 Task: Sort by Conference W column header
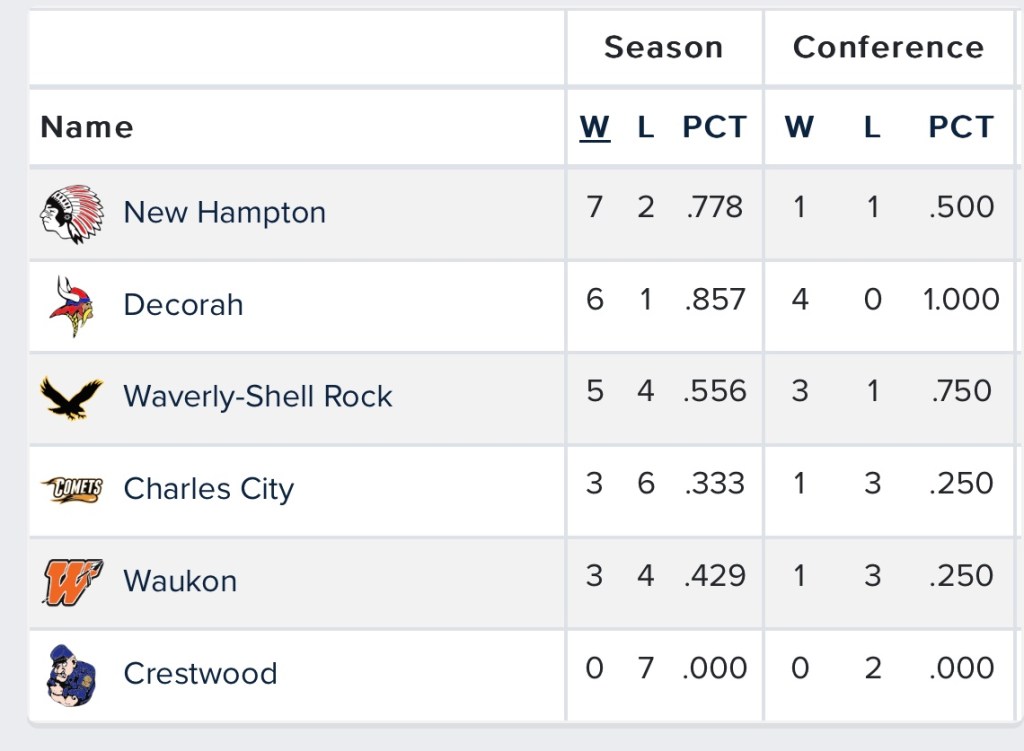pos(799,128)
